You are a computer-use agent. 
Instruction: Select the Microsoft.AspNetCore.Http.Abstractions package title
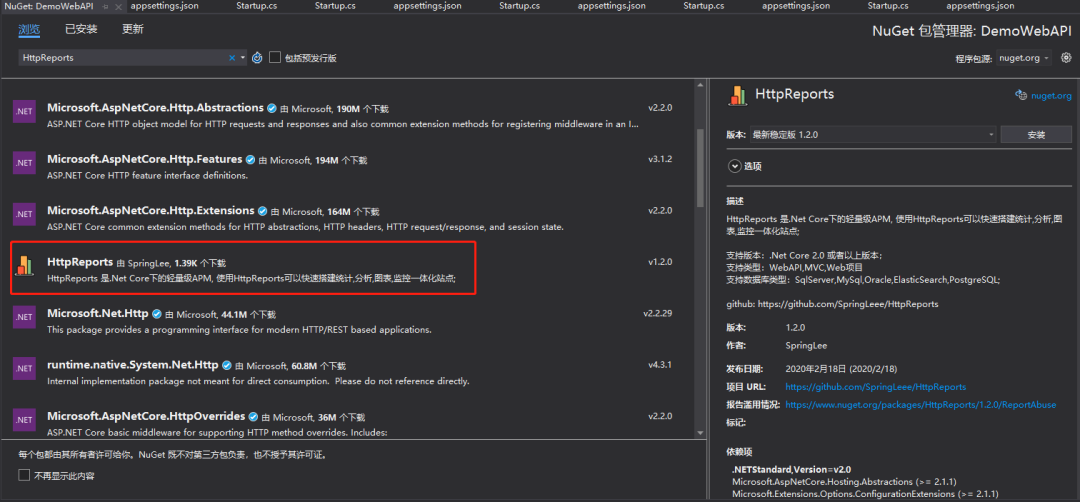156,108
